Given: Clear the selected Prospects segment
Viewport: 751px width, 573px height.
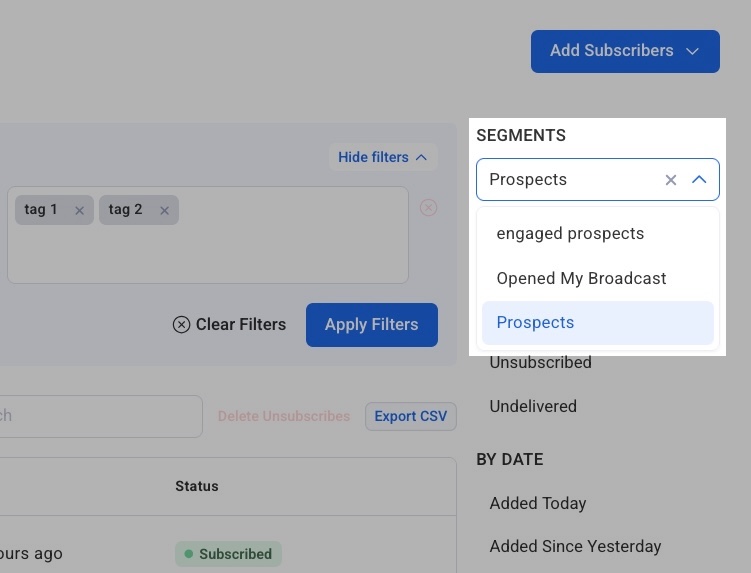Looking at the screenshot, I should pyautogui.click(x=671, y=180).
